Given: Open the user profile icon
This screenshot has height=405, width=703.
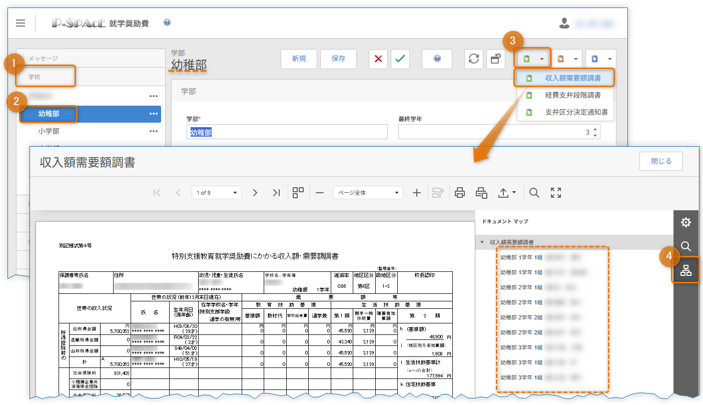Looking at the screenshot, I should click(564, 23).
